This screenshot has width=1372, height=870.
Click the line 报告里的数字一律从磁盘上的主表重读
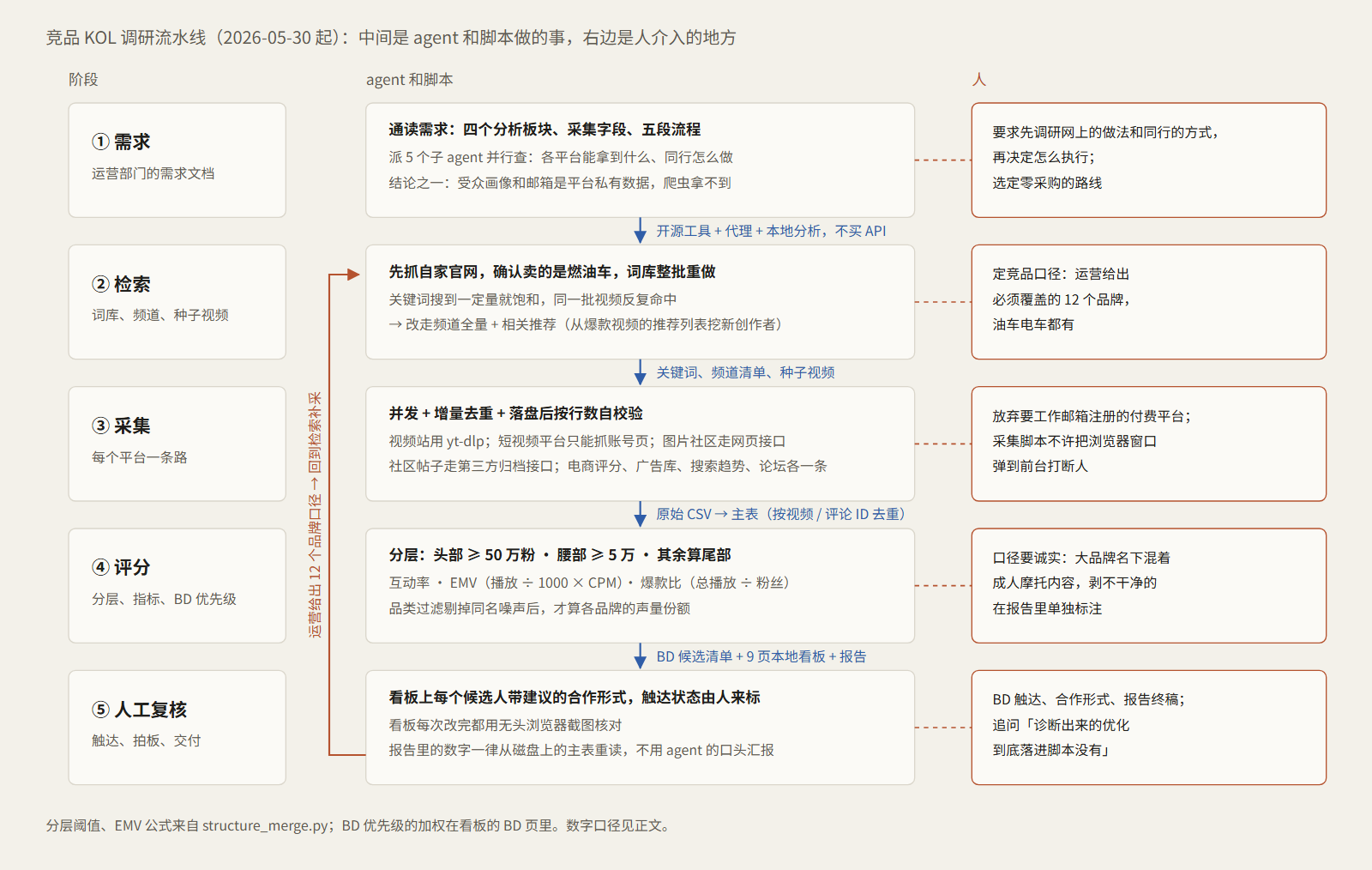(x=581, y=750)
